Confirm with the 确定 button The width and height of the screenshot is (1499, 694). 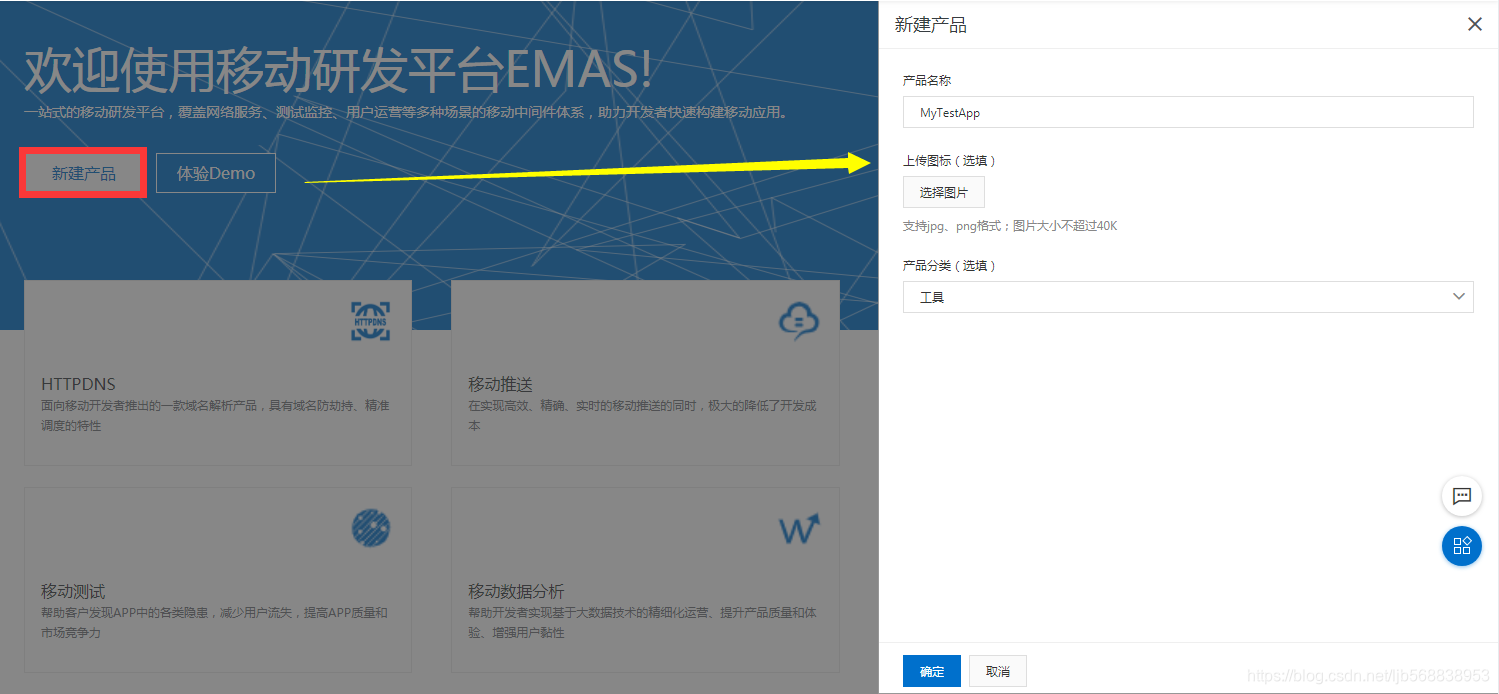click(x=932, y=671)
